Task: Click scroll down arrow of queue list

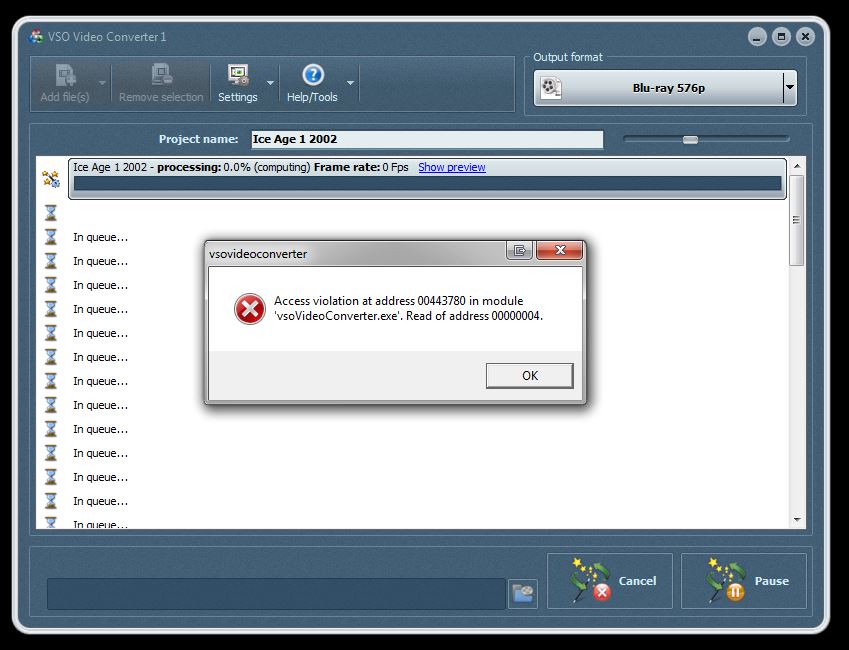Action: (797, 519)
